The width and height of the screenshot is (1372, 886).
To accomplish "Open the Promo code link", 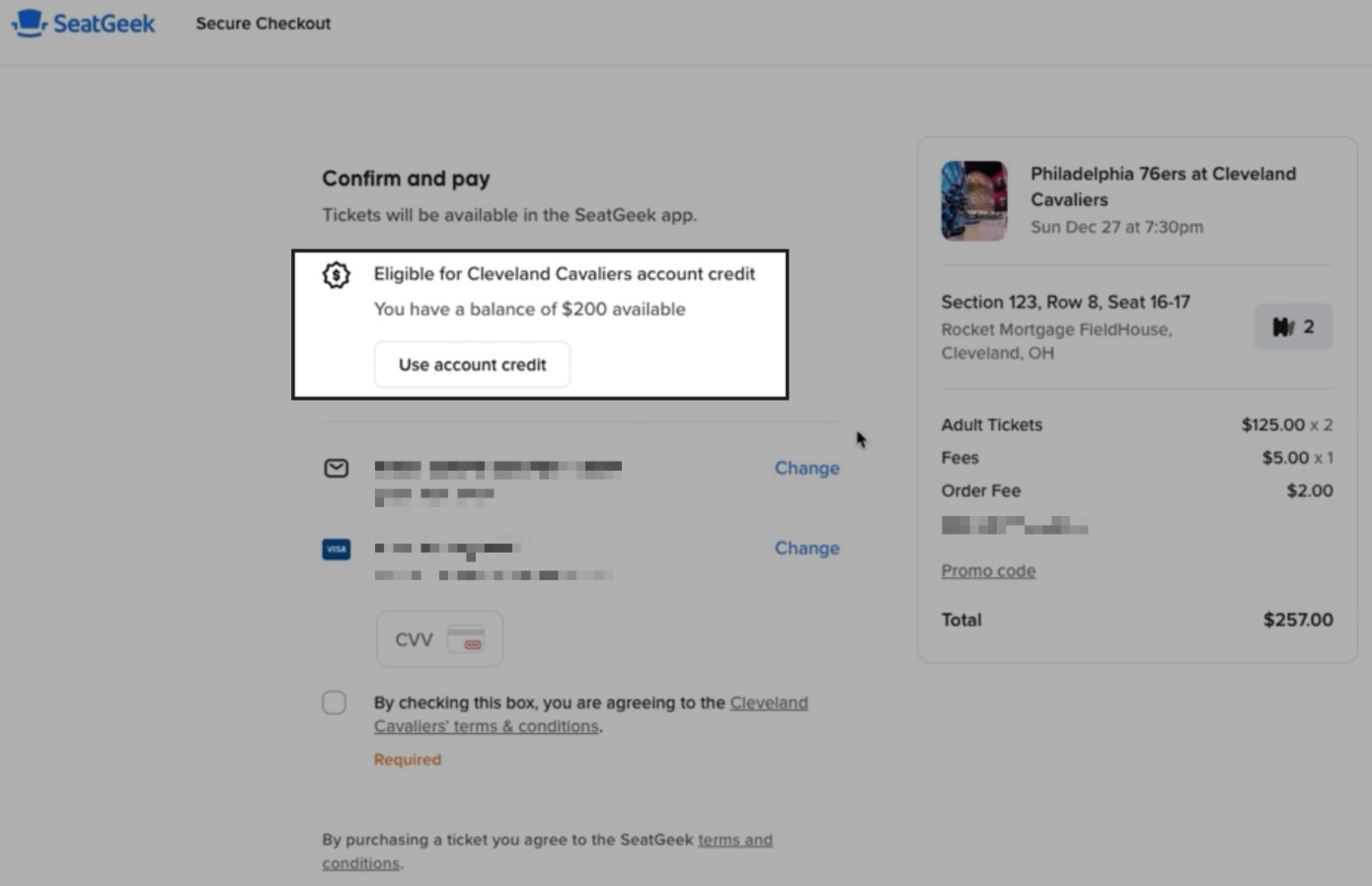I will [x=988, y=570].
